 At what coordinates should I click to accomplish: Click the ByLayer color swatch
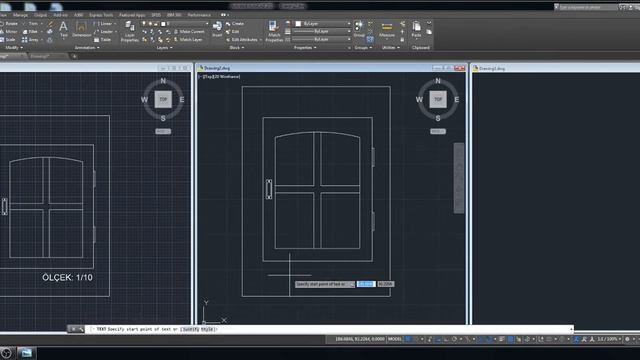point(298,24)
